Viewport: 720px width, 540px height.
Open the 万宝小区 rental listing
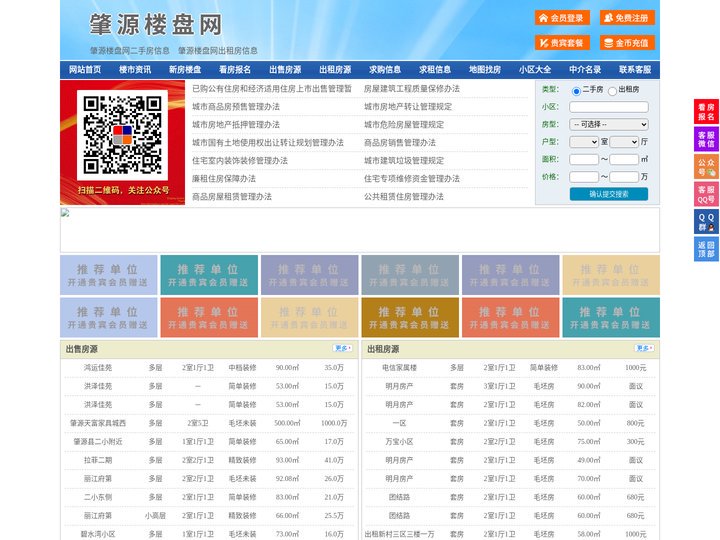[x=399, y=442]
